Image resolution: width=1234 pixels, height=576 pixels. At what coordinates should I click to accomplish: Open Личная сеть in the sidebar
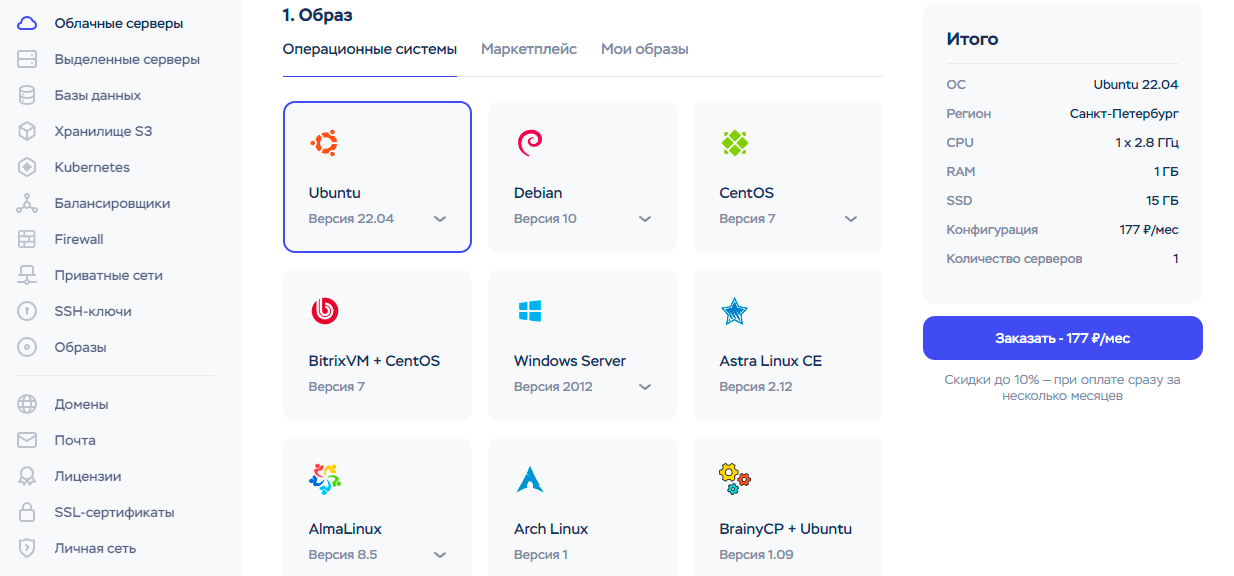point(95,548)
